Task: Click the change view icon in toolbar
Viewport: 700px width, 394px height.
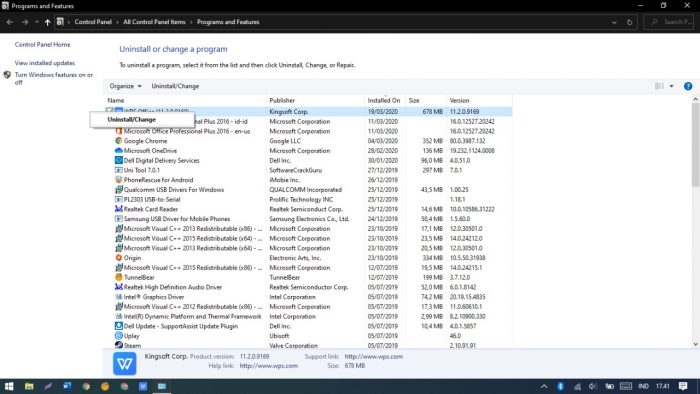Action: [x=659, y=86]
